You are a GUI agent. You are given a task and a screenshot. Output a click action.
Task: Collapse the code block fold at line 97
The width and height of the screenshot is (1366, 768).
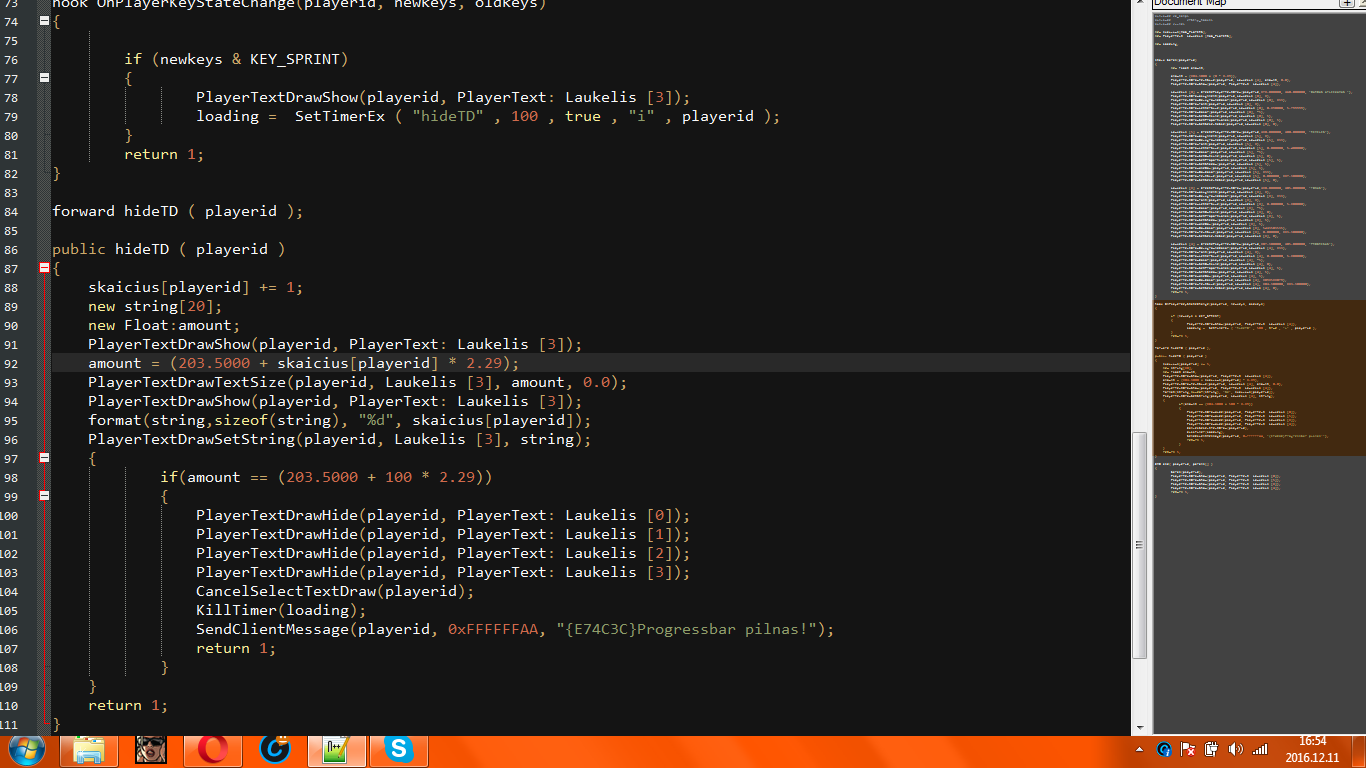click(x=44, y=457)
